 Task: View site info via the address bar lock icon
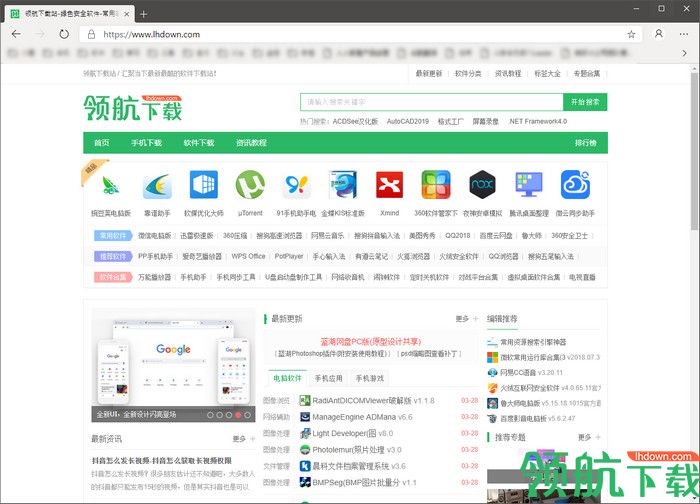click(x=91, y=34)
